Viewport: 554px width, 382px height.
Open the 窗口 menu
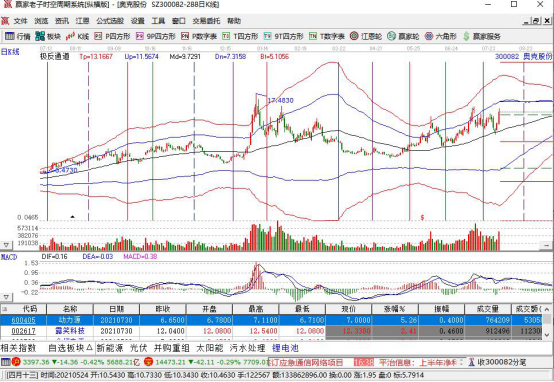tap(178, 21)
